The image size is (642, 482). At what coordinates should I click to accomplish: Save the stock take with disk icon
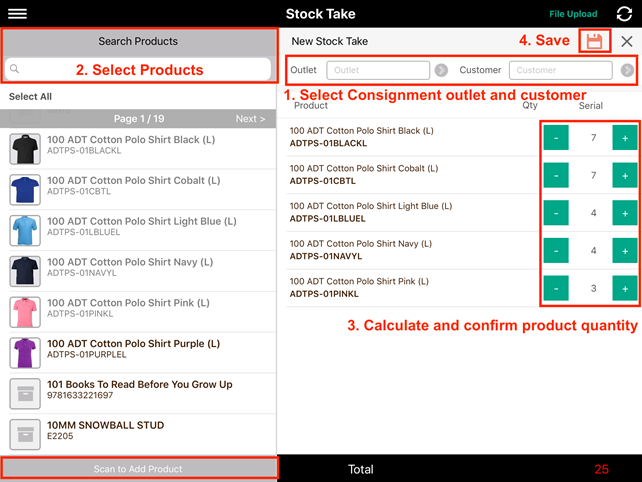(594, 41)
